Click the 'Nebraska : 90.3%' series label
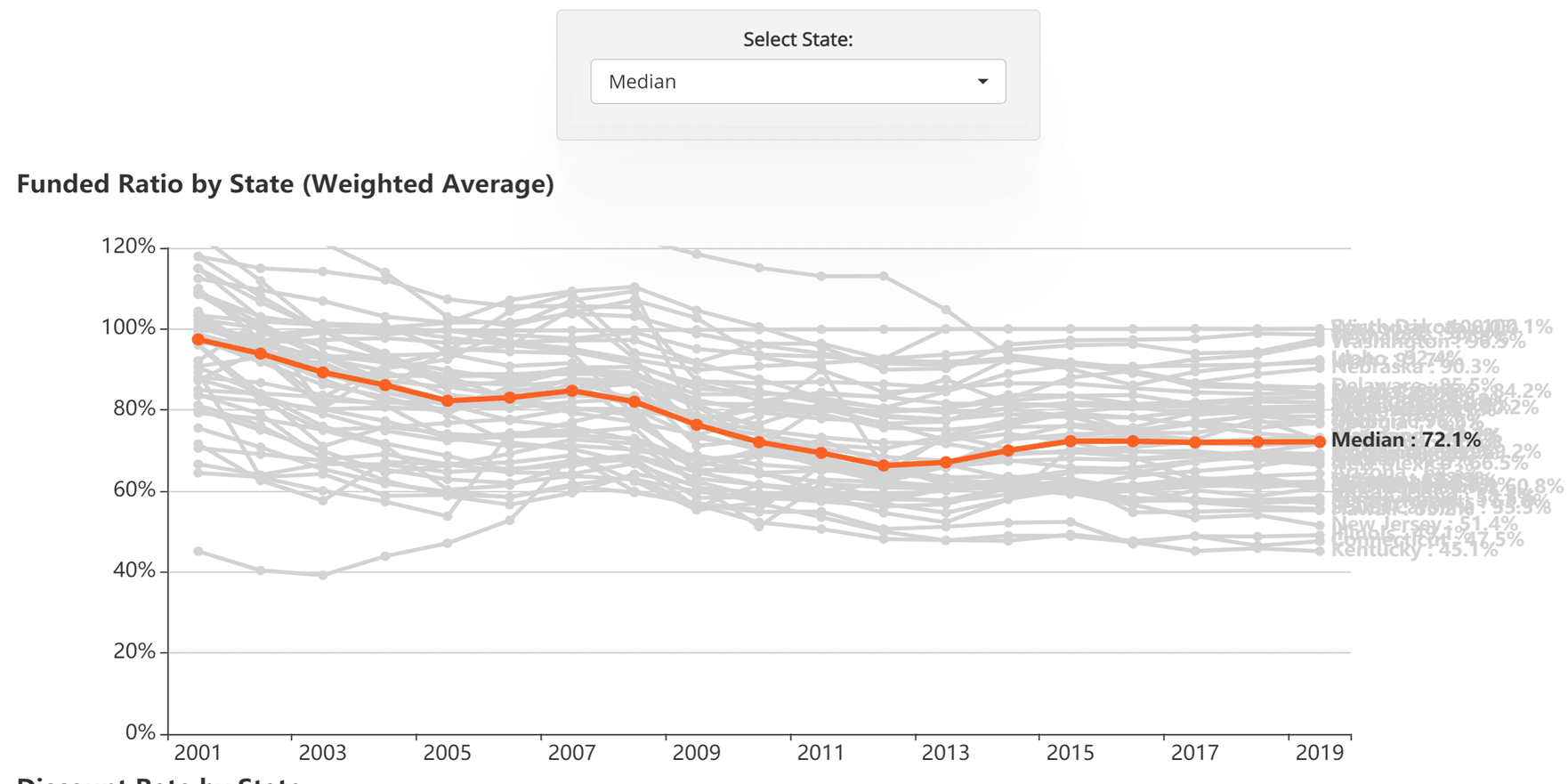The width and height of the screenshot is (1568, 784). point(1416,367)
